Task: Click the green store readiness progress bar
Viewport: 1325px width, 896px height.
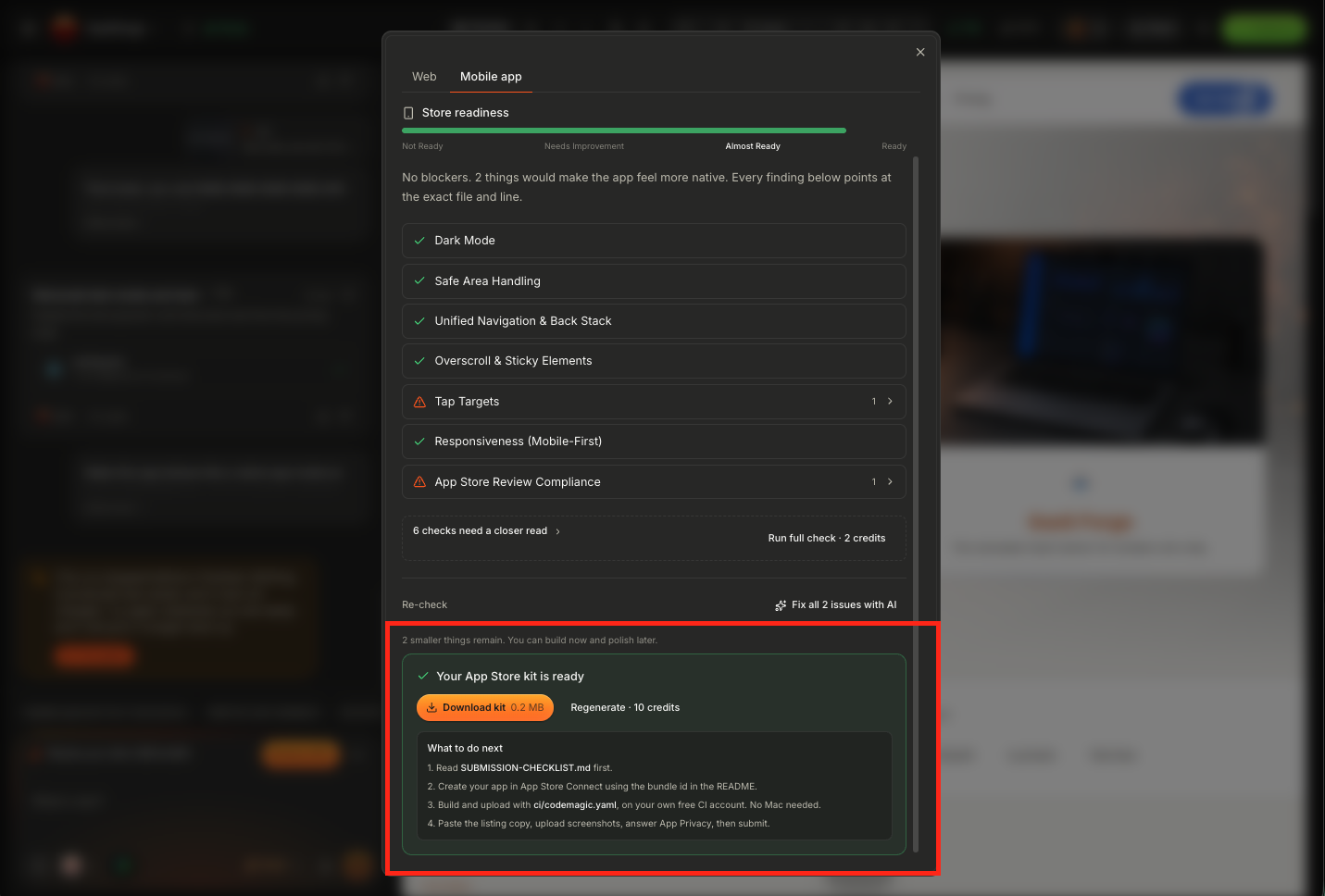Action: [624, 131]
